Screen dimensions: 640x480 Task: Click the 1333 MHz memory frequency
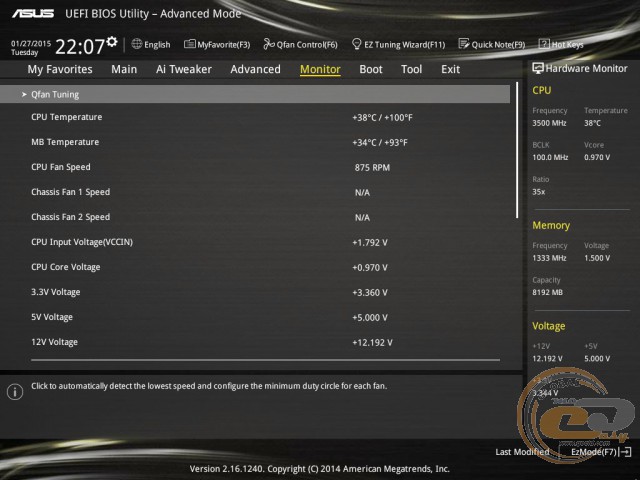(x=549, y=258)
